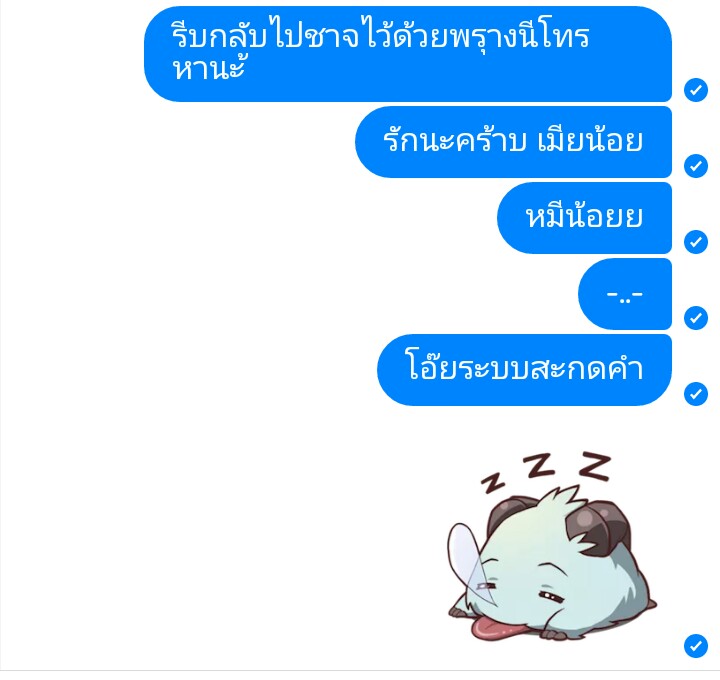Click the dark horn on the sticker's right
Viewport: 720px width, 680px height.
point(597,526)
